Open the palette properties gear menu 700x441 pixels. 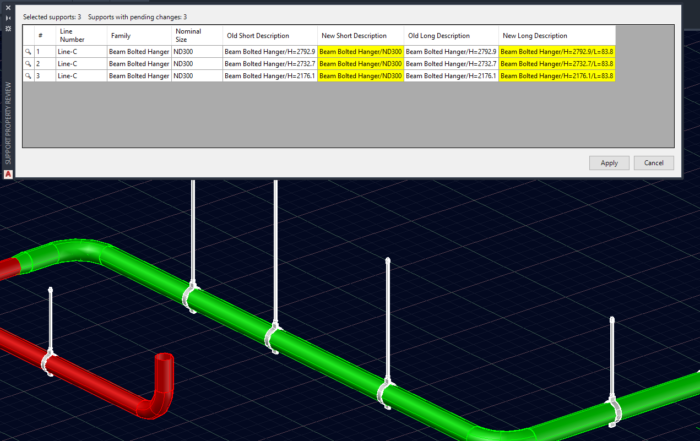(8, 28)
